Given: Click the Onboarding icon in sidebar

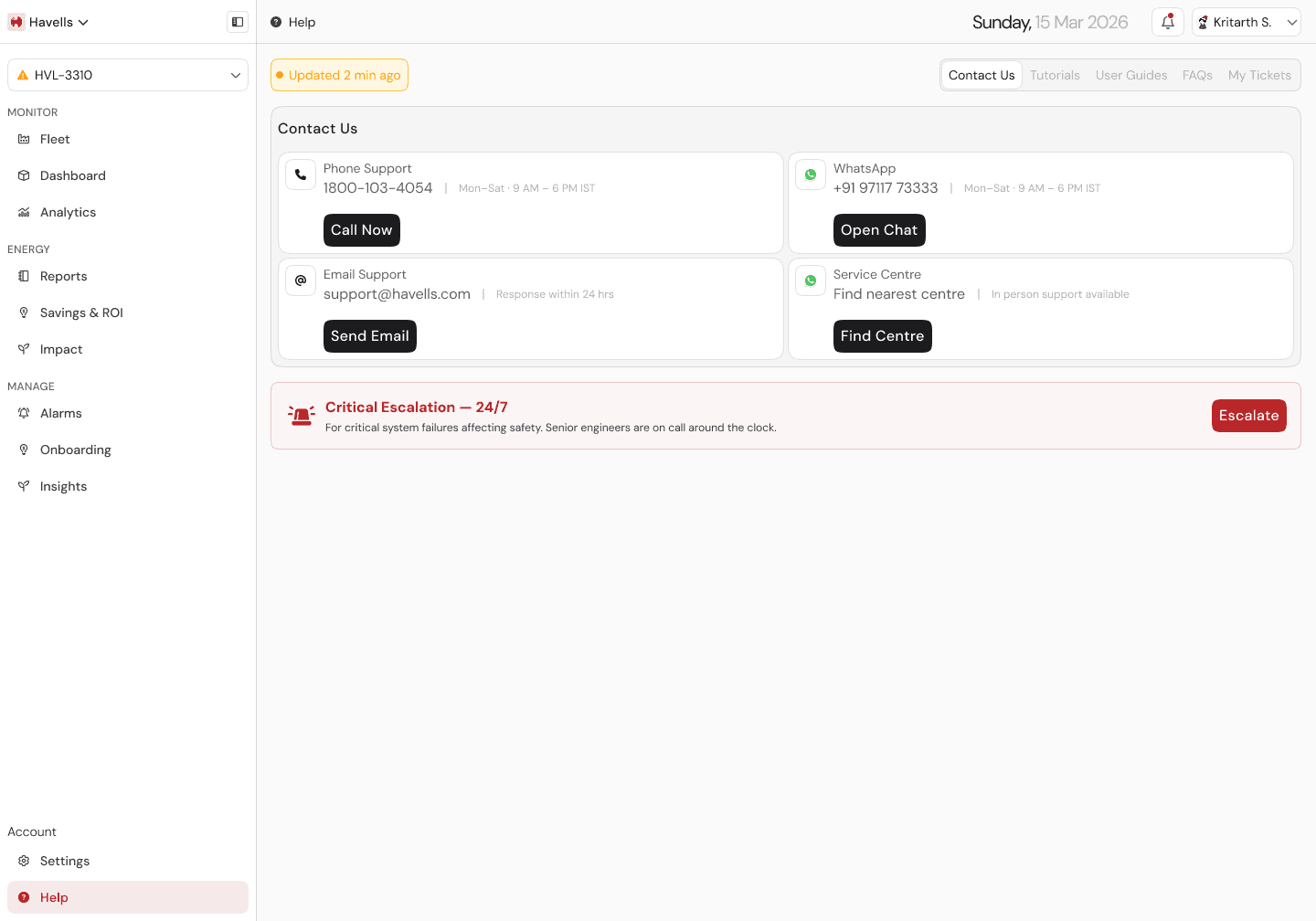Looking at the screenshot, I should pos(24,450).
